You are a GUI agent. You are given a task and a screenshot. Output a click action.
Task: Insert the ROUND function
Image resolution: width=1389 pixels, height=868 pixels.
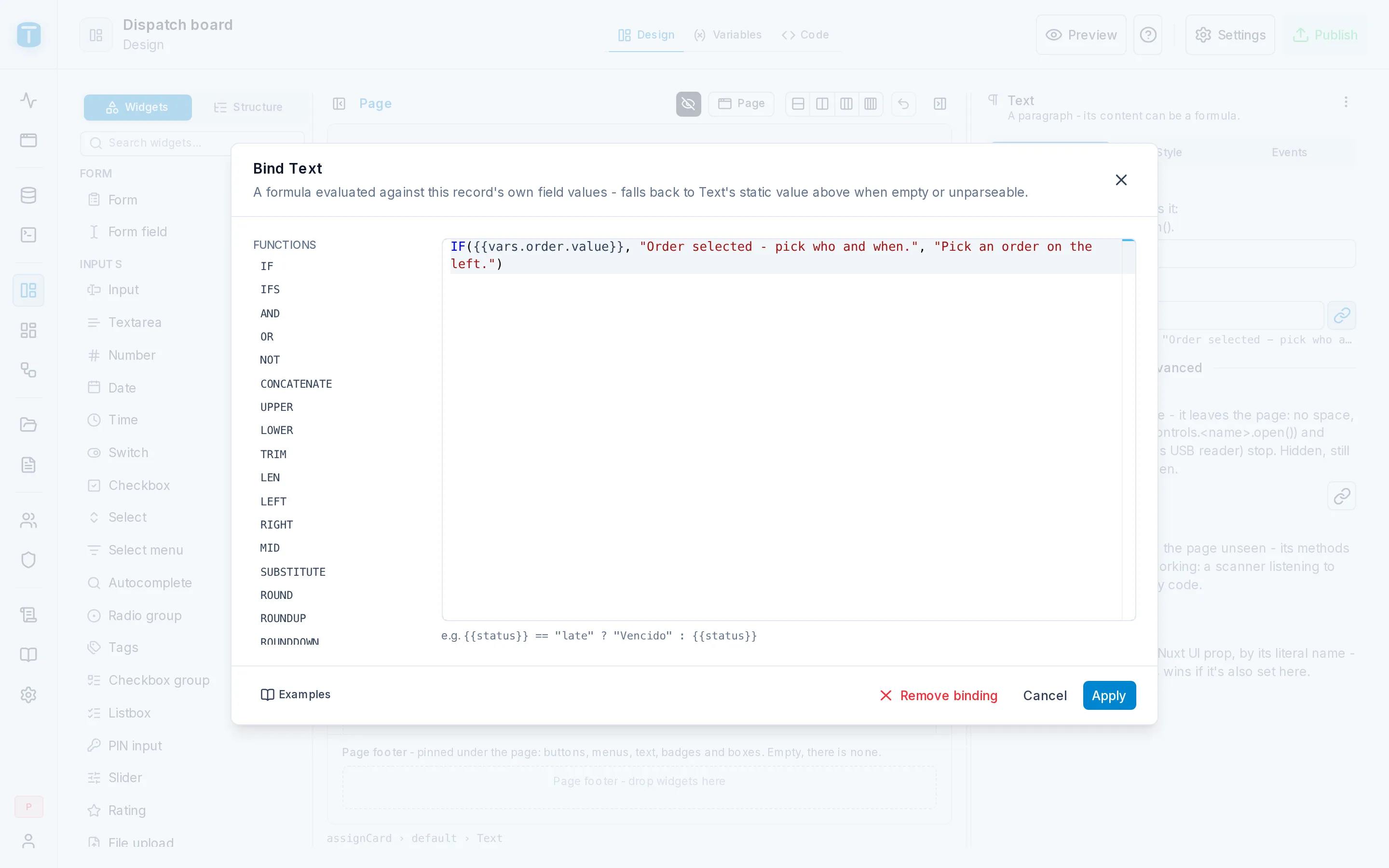pos(277,596)
